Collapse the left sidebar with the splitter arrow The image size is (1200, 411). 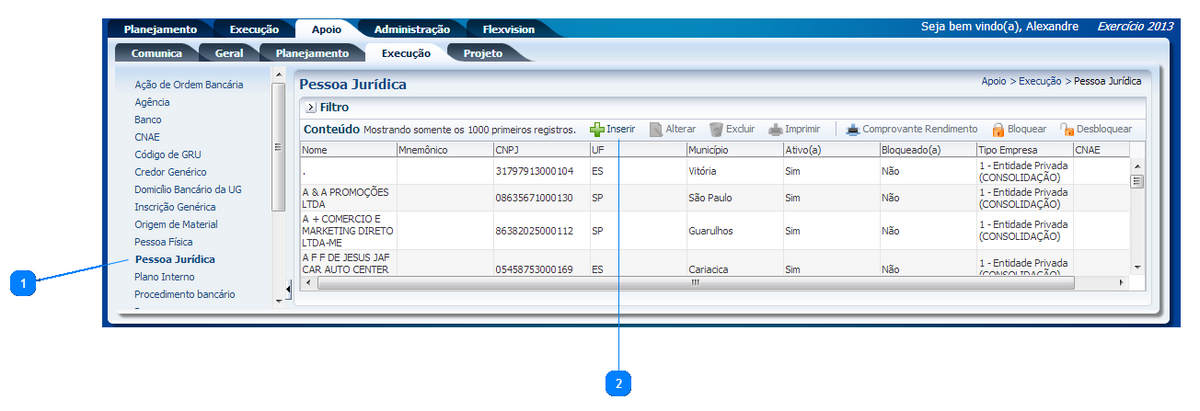coord(288,289)
